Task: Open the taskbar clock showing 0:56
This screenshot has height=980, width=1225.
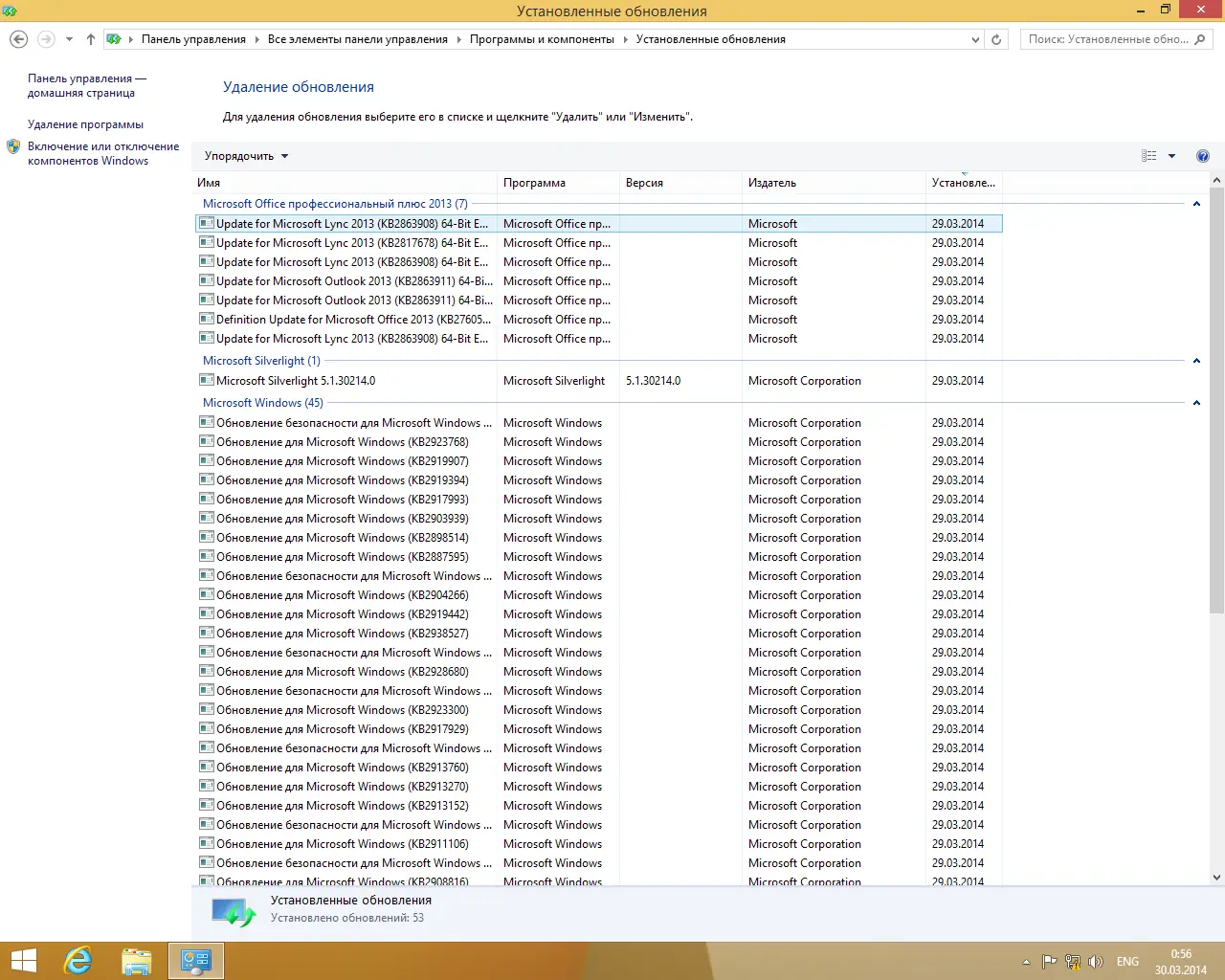Action: click(1181, 962)
